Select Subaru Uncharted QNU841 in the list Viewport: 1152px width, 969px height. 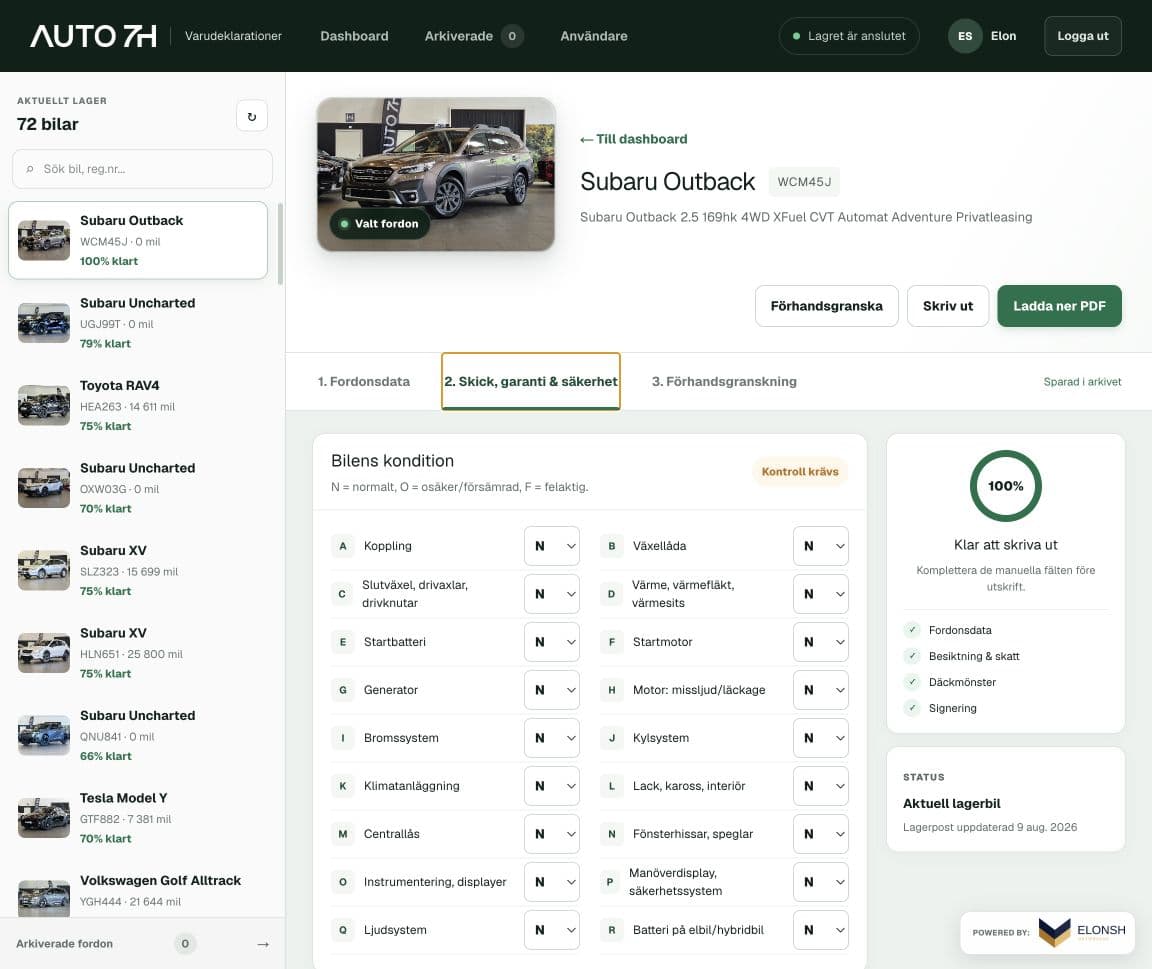tap(138, 735)
